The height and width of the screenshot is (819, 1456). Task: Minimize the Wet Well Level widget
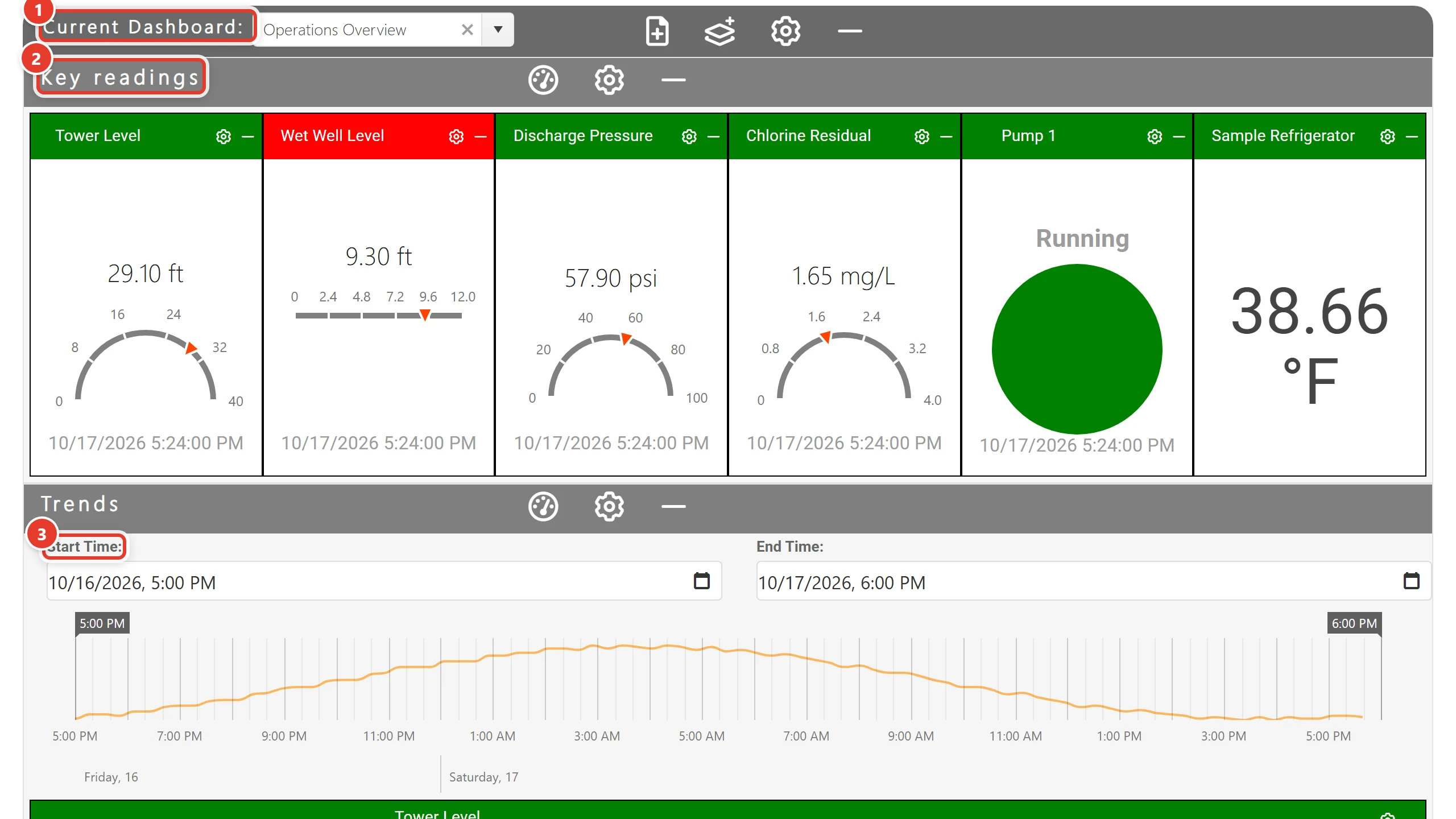[481, 136]
